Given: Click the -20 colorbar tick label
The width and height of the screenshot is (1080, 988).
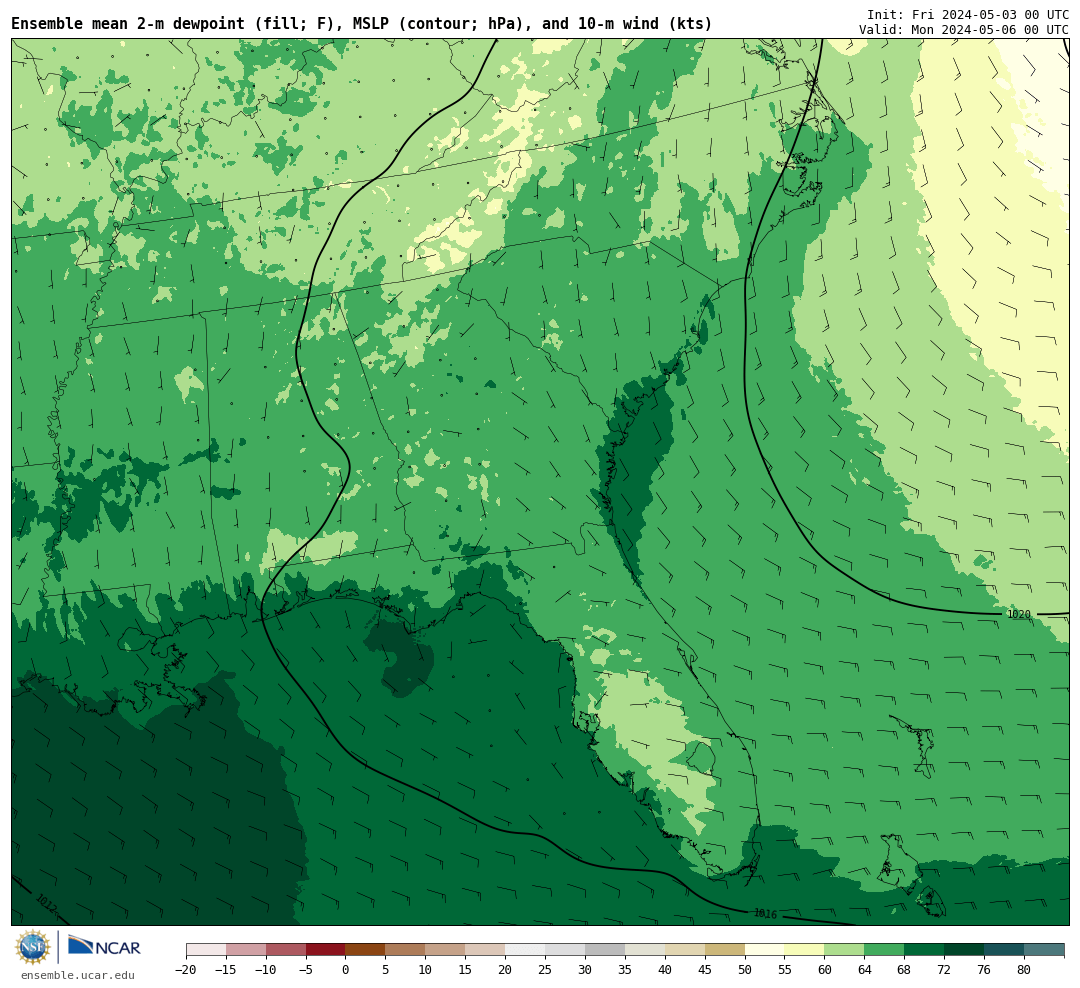Looking at the screenshot, I should [186, 970].
